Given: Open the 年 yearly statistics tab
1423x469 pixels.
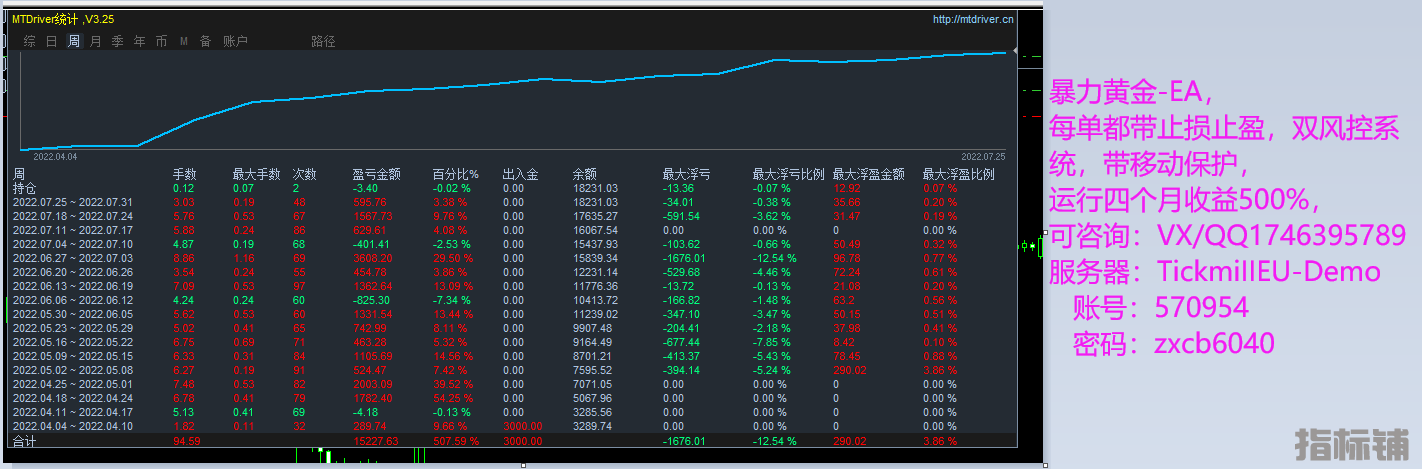Looking at the screenshot, I should point(139,41).
